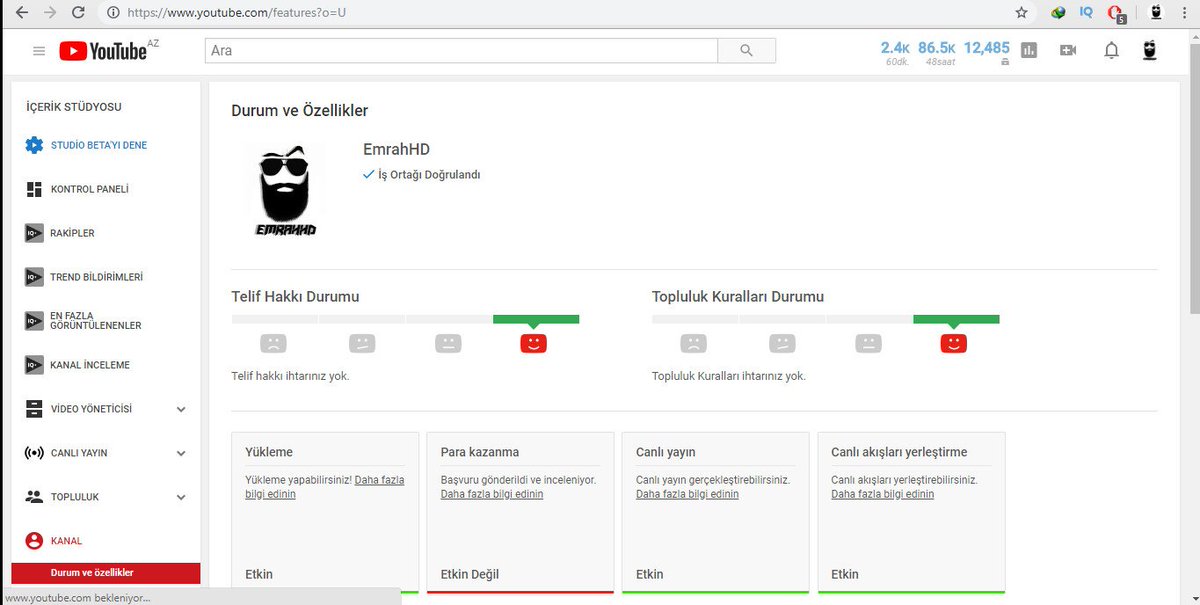
Task: Select Kanal İnceleme in sidebar
Action: [x=90, y=365]
